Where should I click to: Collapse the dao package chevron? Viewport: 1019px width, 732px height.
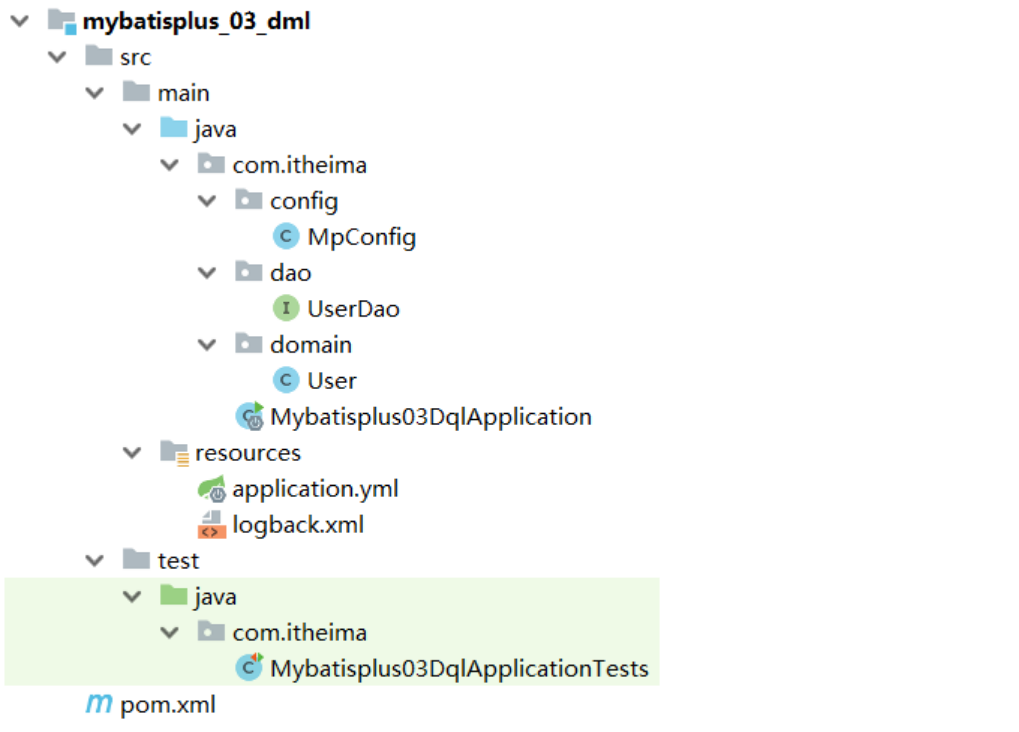coord(207,272)
